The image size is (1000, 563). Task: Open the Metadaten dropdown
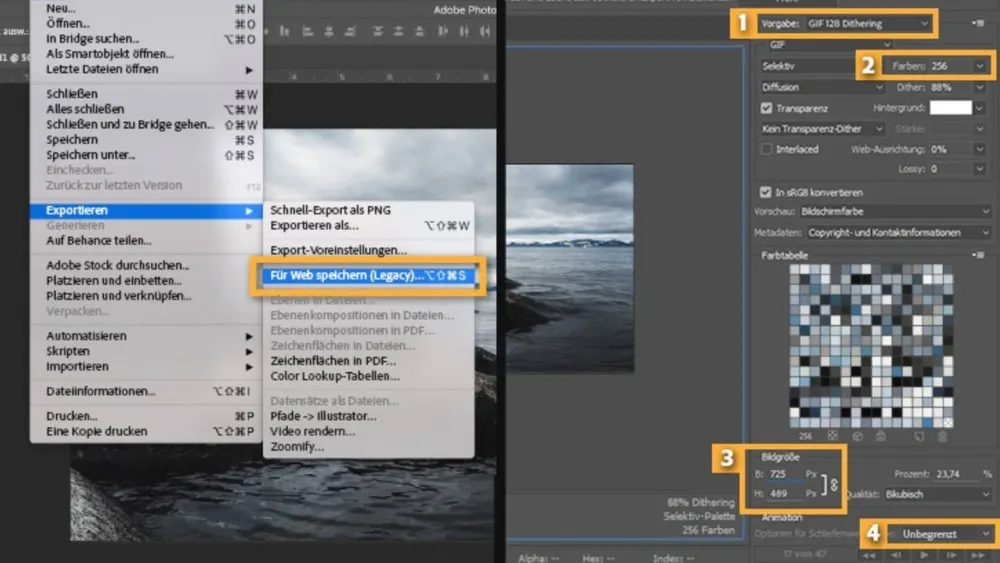(899, 233)
